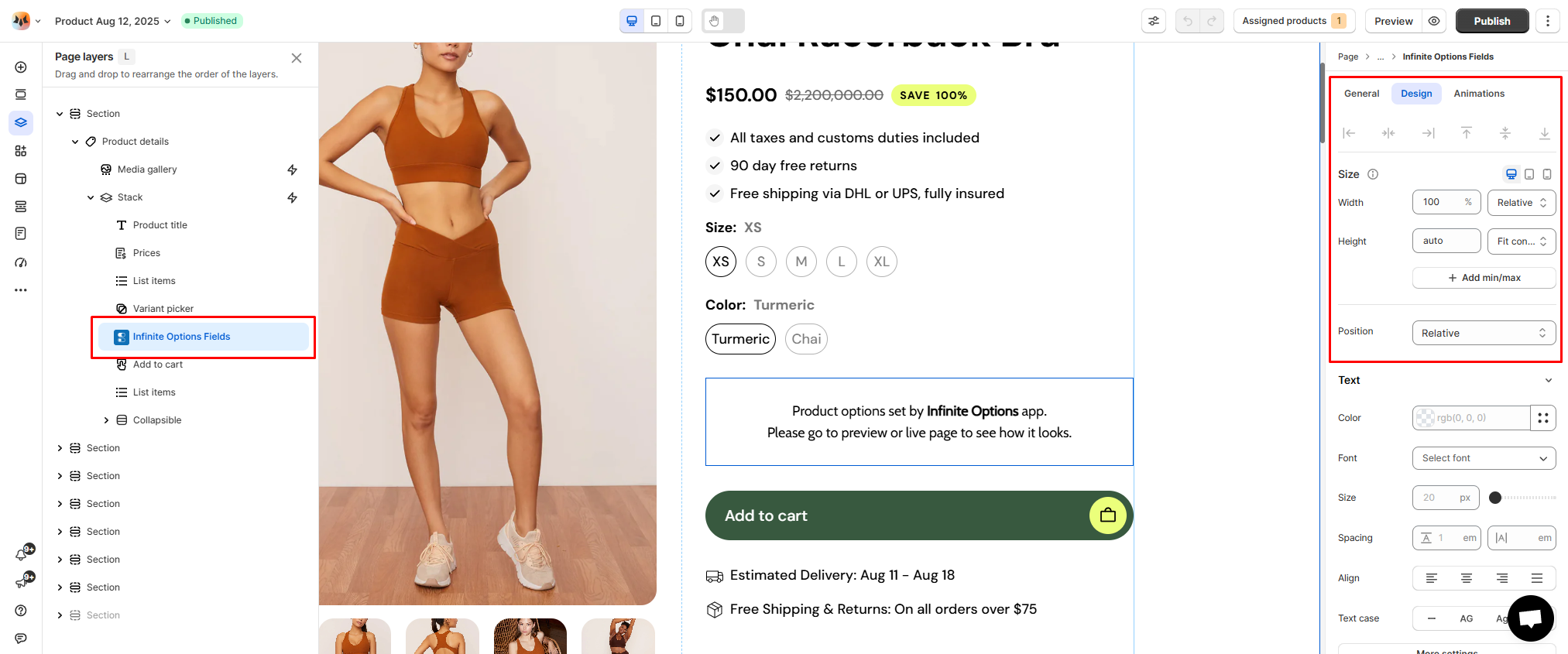Select size M variant option

pos(801,262)
